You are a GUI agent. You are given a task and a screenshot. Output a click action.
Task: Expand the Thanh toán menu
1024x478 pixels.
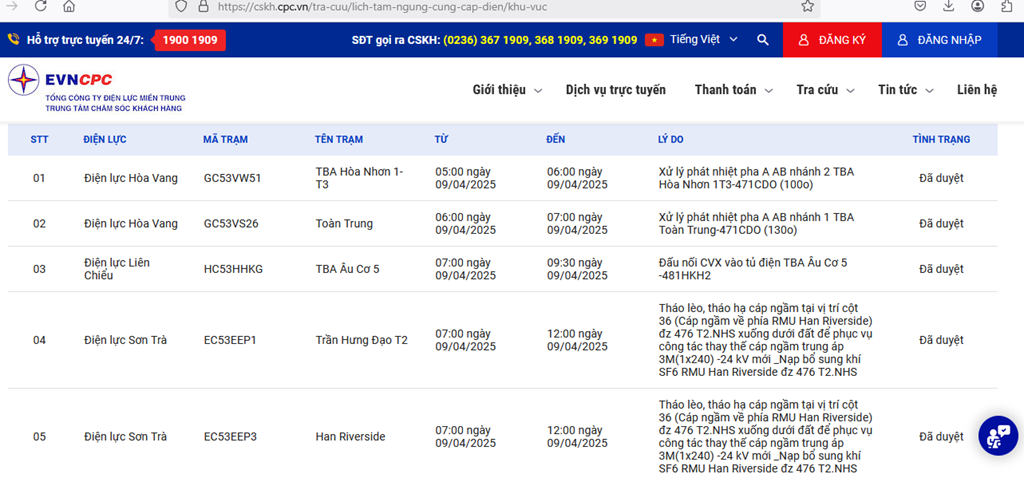(734, 90)
